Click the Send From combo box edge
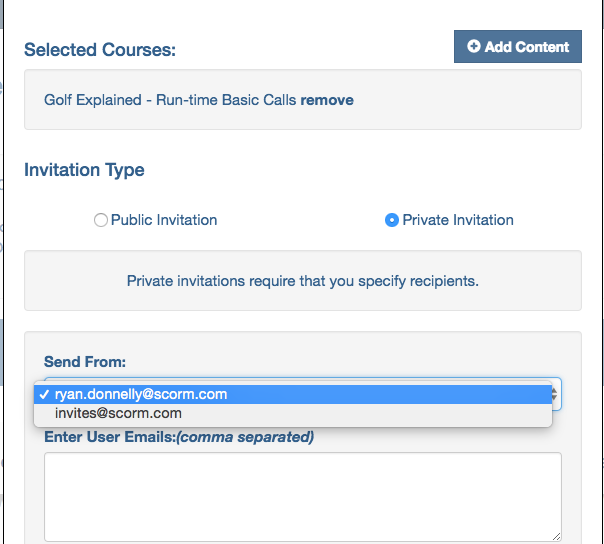The height and width of the screenshot is (544, 604). click(x=300, y=380)
